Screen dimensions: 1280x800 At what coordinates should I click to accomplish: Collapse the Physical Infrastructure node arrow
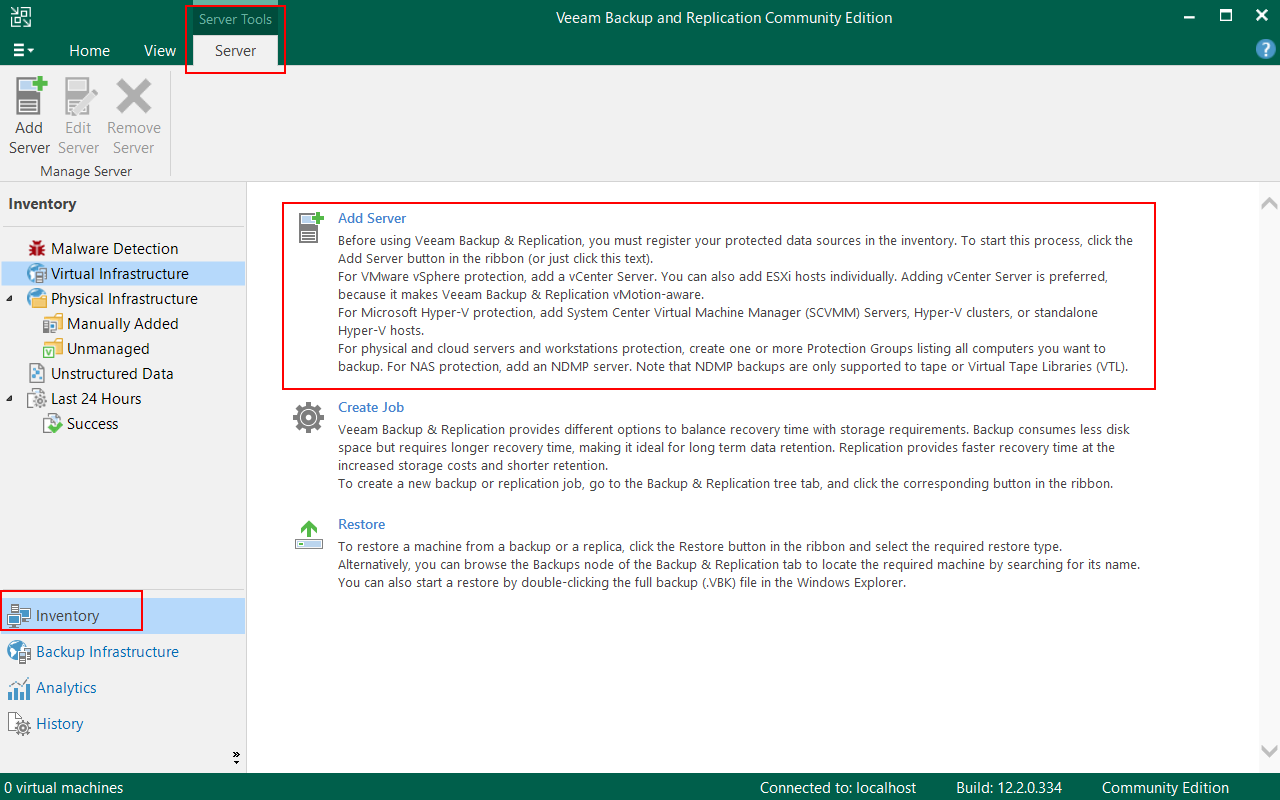10,298
